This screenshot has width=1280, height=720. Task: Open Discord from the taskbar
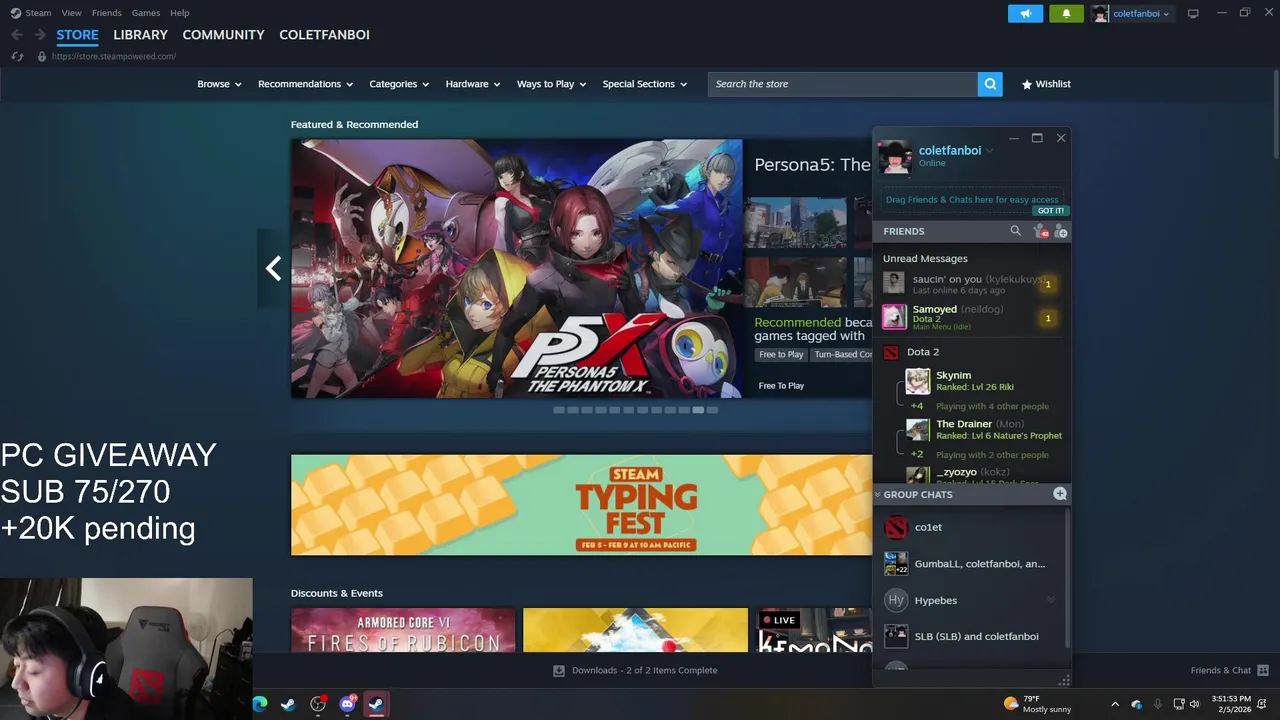coord(348,704)
